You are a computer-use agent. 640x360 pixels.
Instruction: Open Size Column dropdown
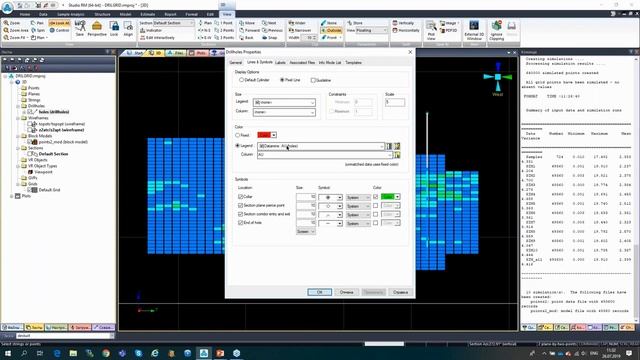[x=284, y=112]
